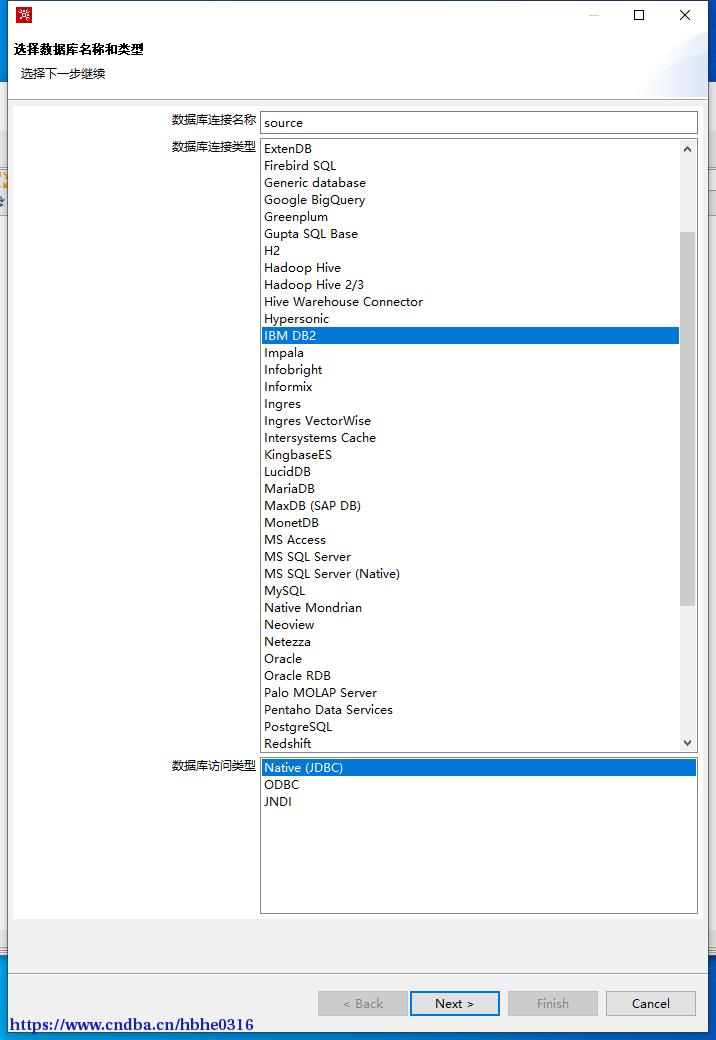Select MS Access database type
This screenshot has height=1040, width=716.
471,540
